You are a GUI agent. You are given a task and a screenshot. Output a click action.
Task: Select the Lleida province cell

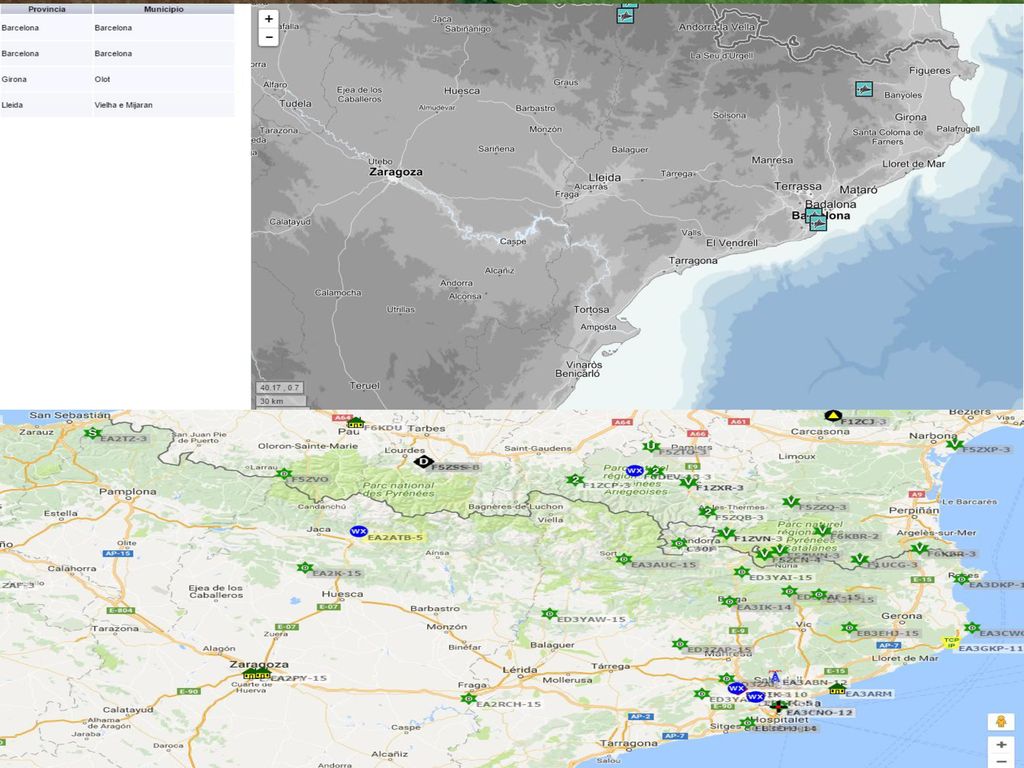46,104
